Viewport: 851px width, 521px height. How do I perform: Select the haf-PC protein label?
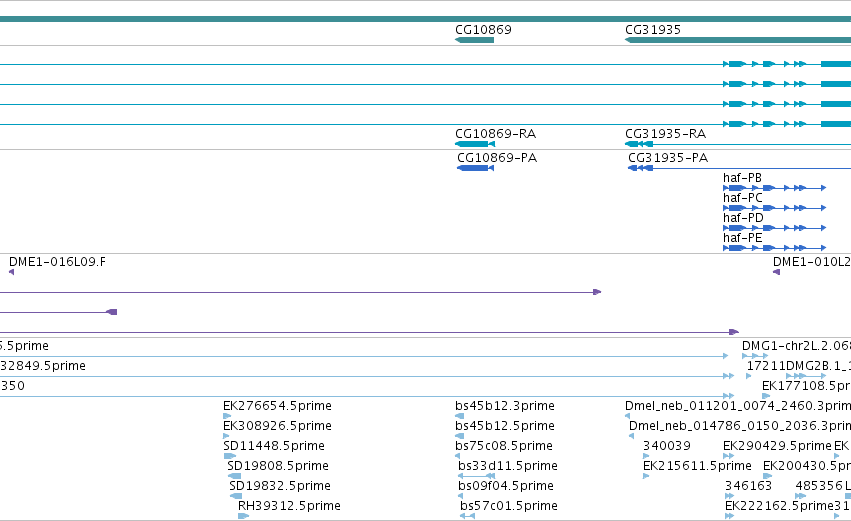click(742, 198)
